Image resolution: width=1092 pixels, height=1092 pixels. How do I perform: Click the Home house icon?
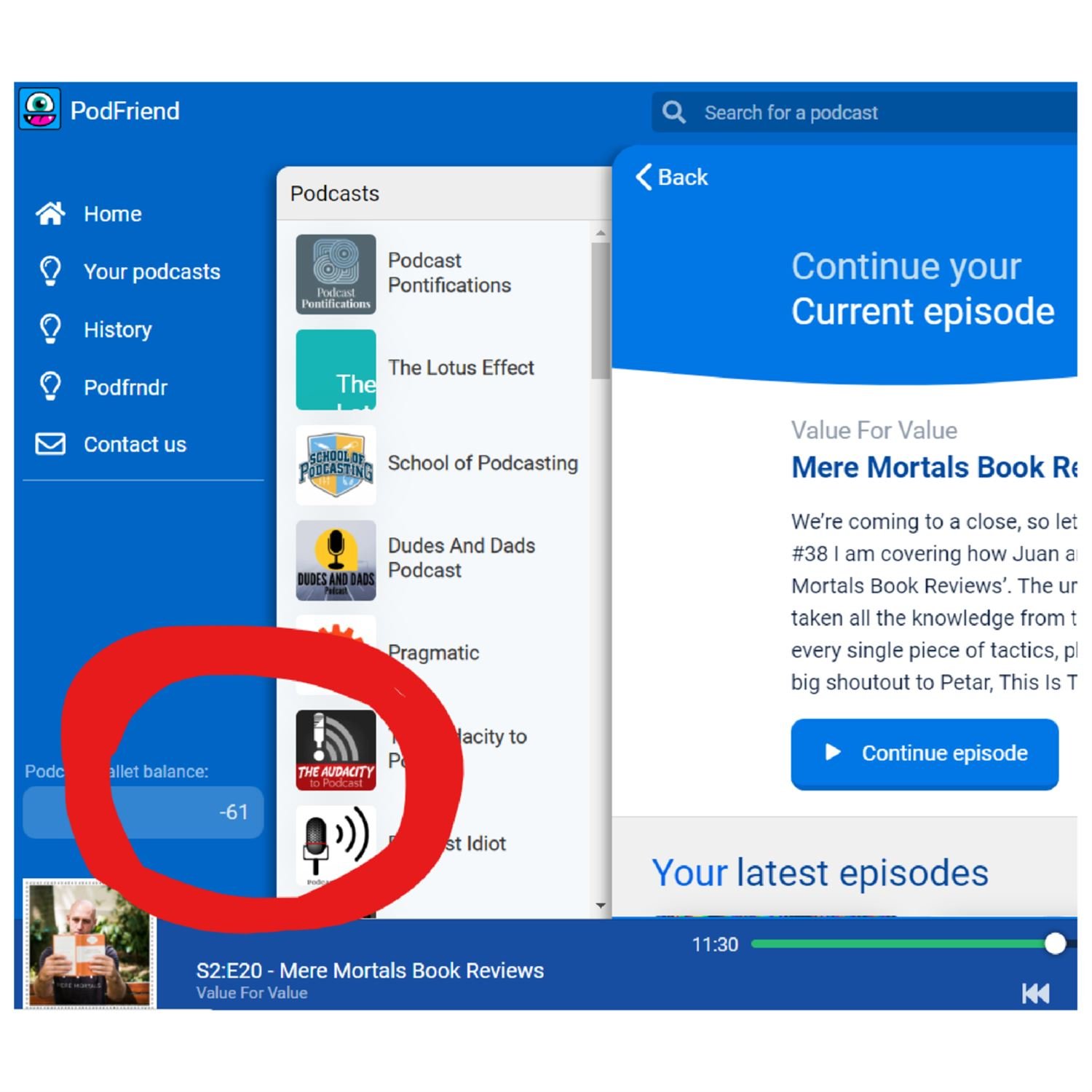tap(50, 213)
